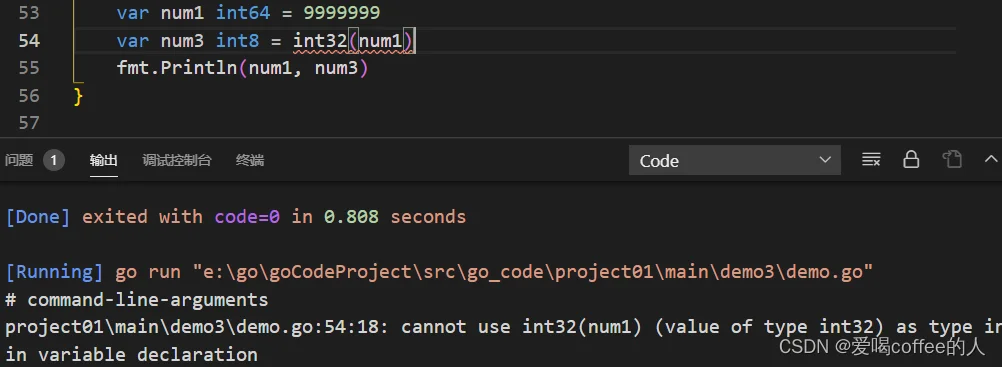The image size is (1002, 367).
Task: Open the log output file icon
Action: tap(952, 160)
